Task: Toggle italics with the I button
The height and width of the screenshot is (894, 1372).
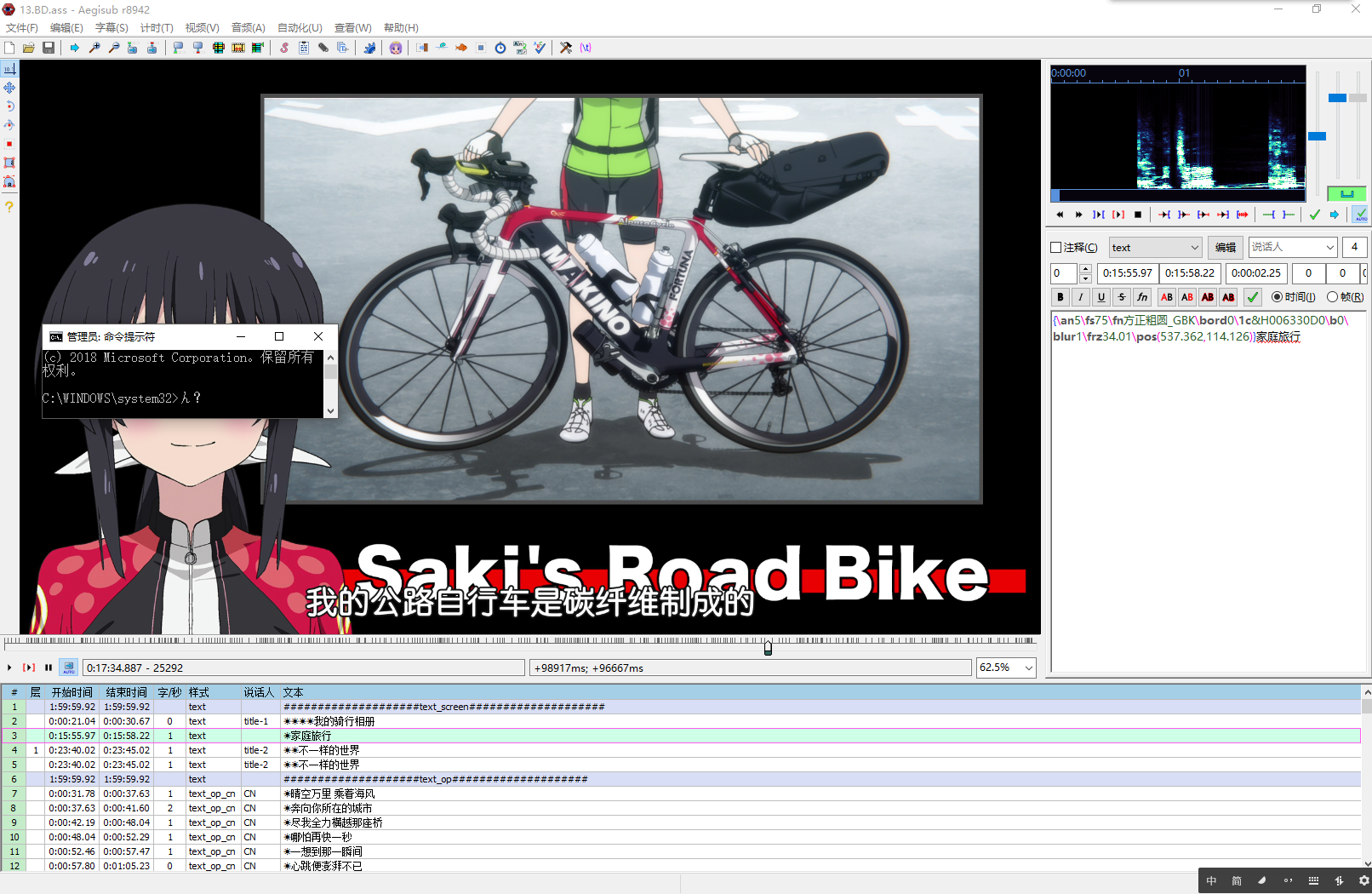Action: (x=1081, y=297)
